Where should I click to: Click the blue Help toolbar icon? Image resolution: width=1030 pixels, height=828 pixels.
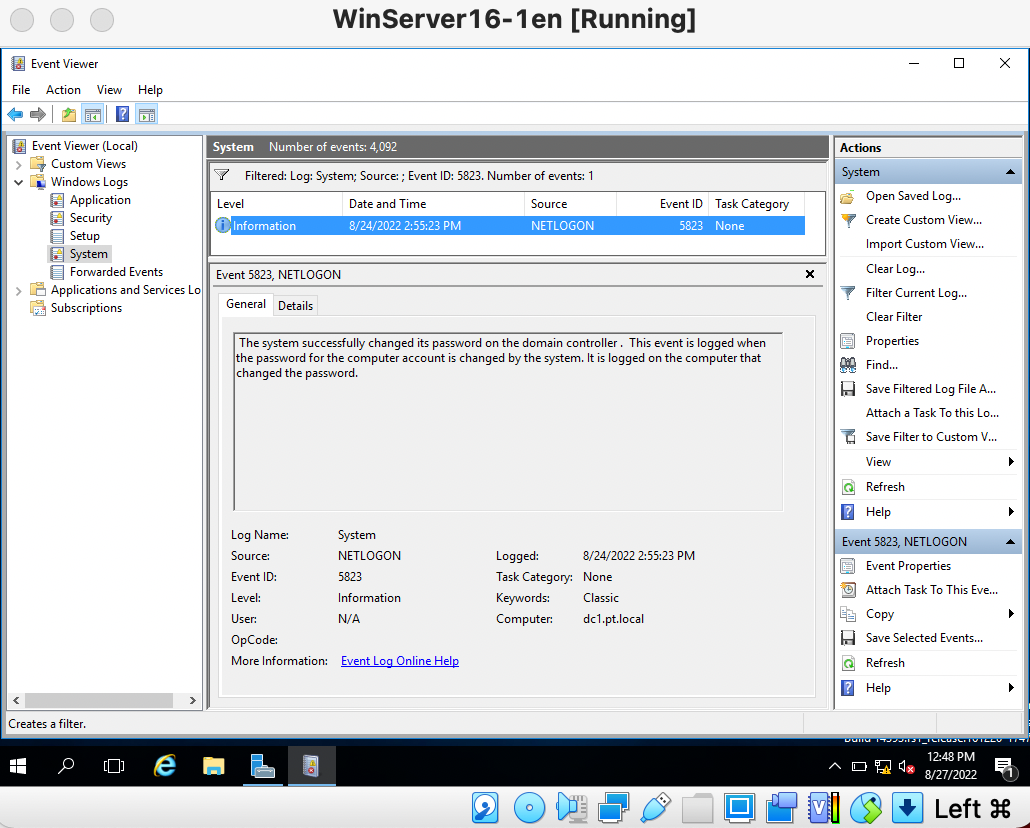click(x=122, y=114)
